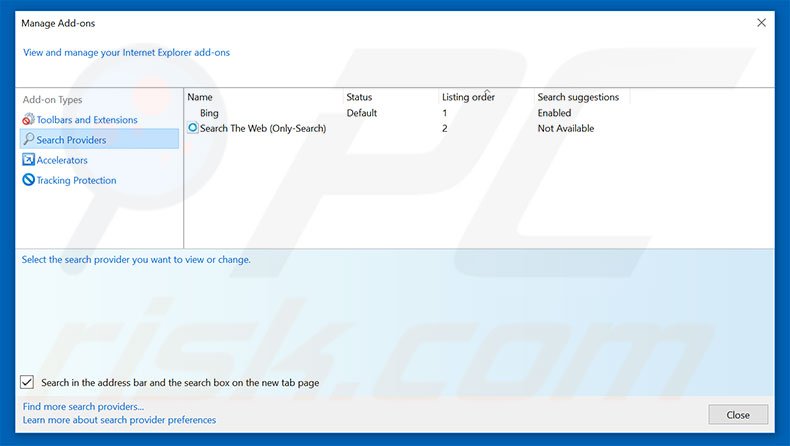Viewport: 790px width, 446px height.
Task: Select the Bing search provider row
Action: point(209,113)
